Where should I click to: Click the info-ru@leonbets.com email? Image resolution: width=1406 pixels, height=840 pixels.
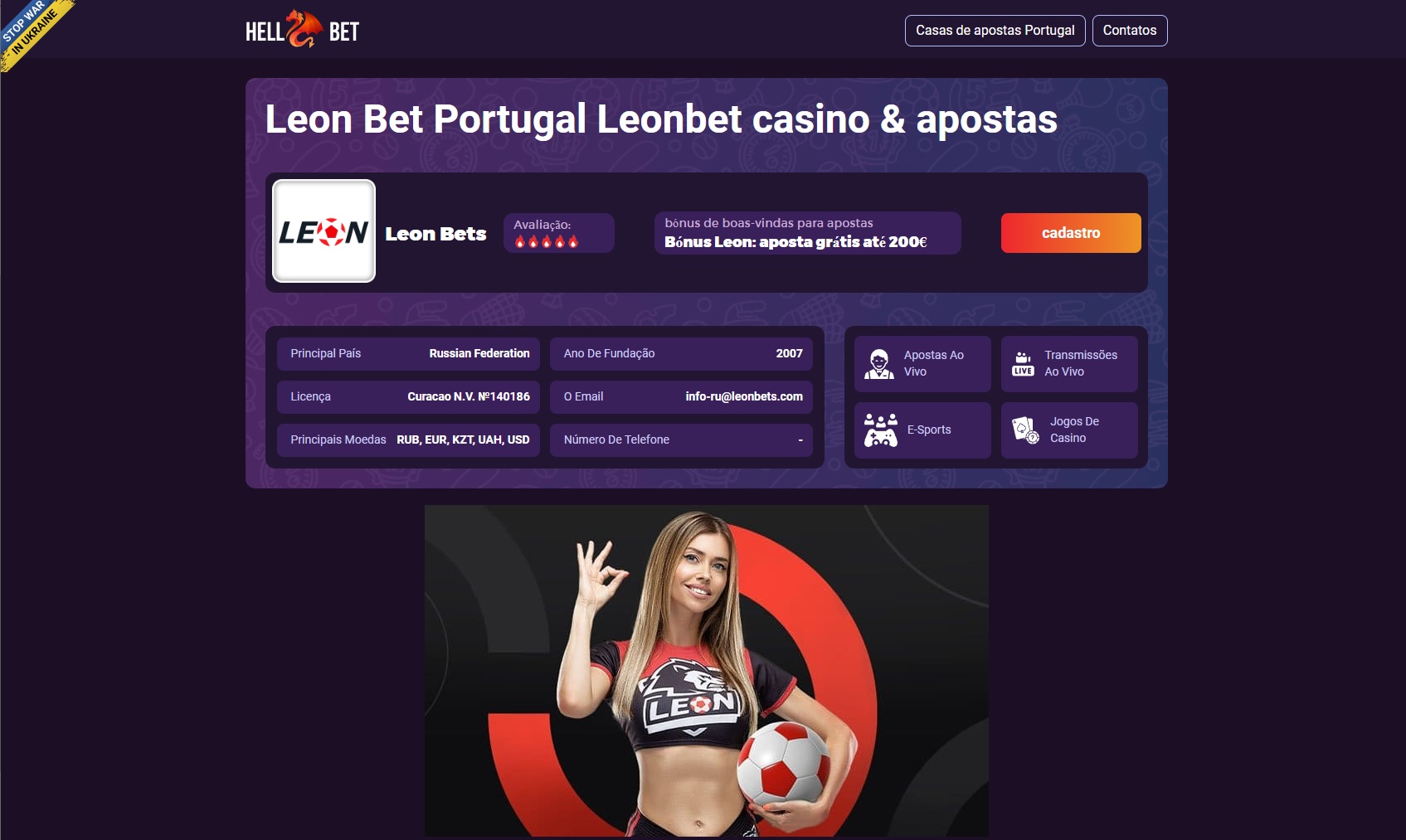pyautogui.click(x=744, y=396)
